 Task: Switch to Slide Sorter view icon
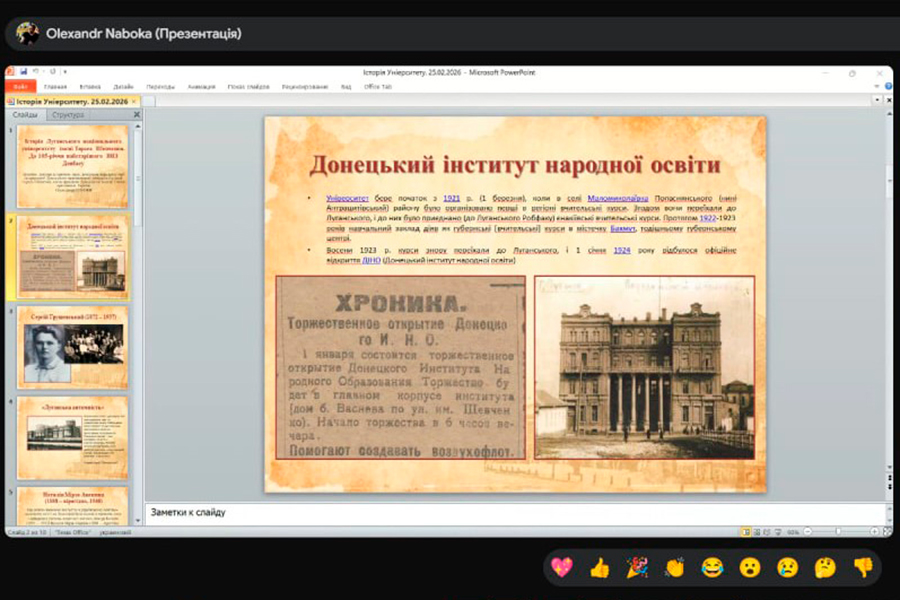pos(757,532)
